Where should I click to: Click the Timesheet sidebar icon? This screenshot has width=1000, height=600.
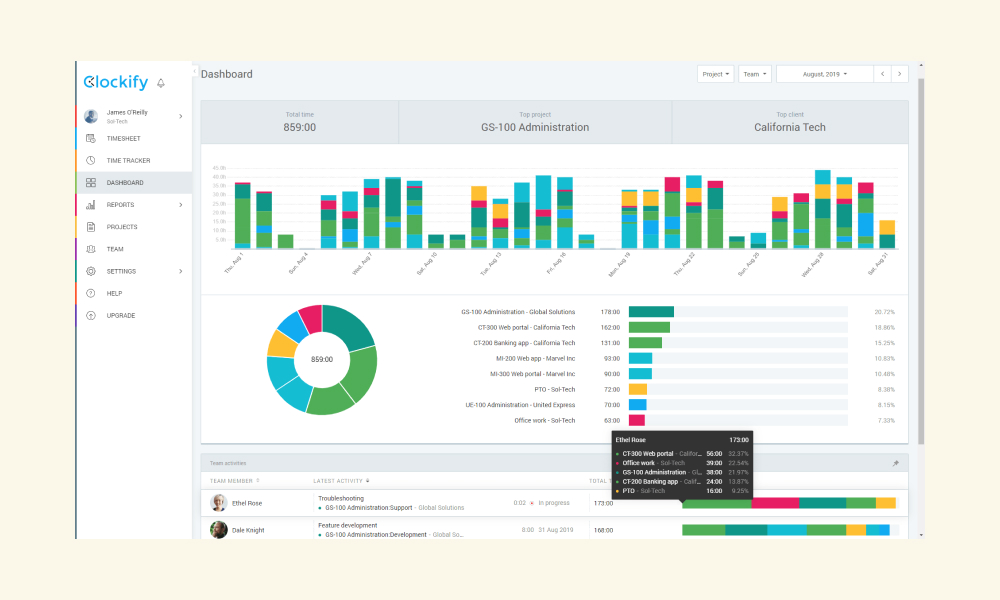pos(91,138)
